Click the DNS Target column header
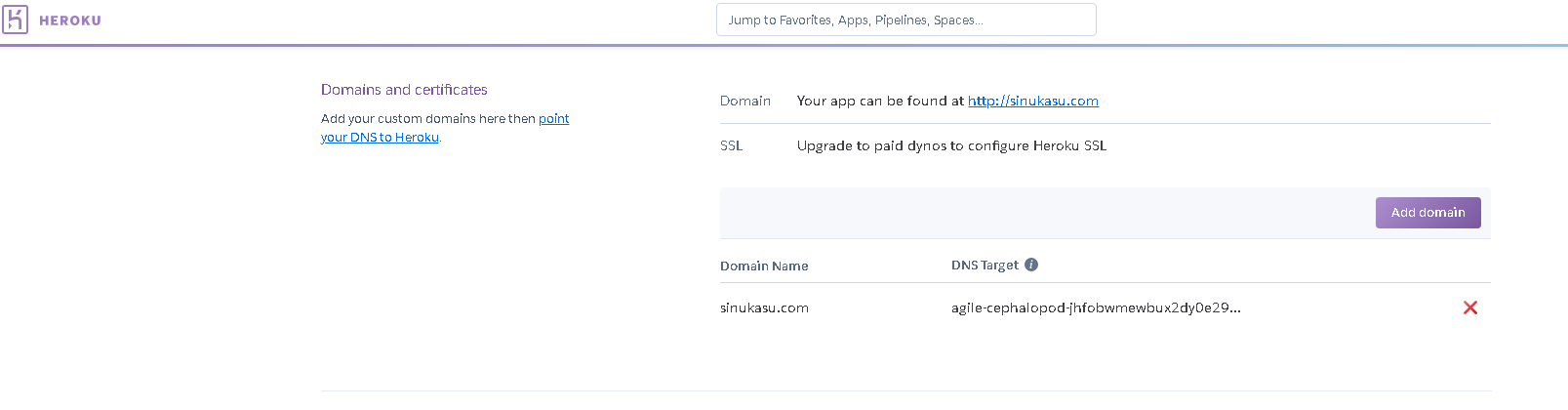This screenshot has height=410, width=1568. tap(985, 266)
